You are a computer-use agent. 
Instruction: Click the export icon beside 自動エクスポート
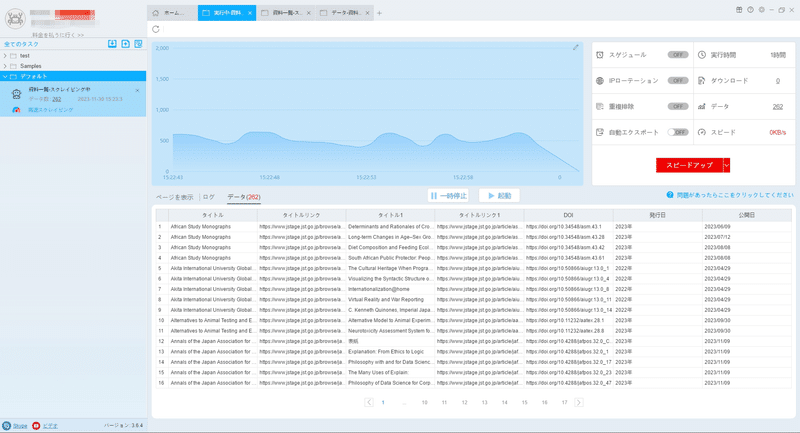point(600,132)
